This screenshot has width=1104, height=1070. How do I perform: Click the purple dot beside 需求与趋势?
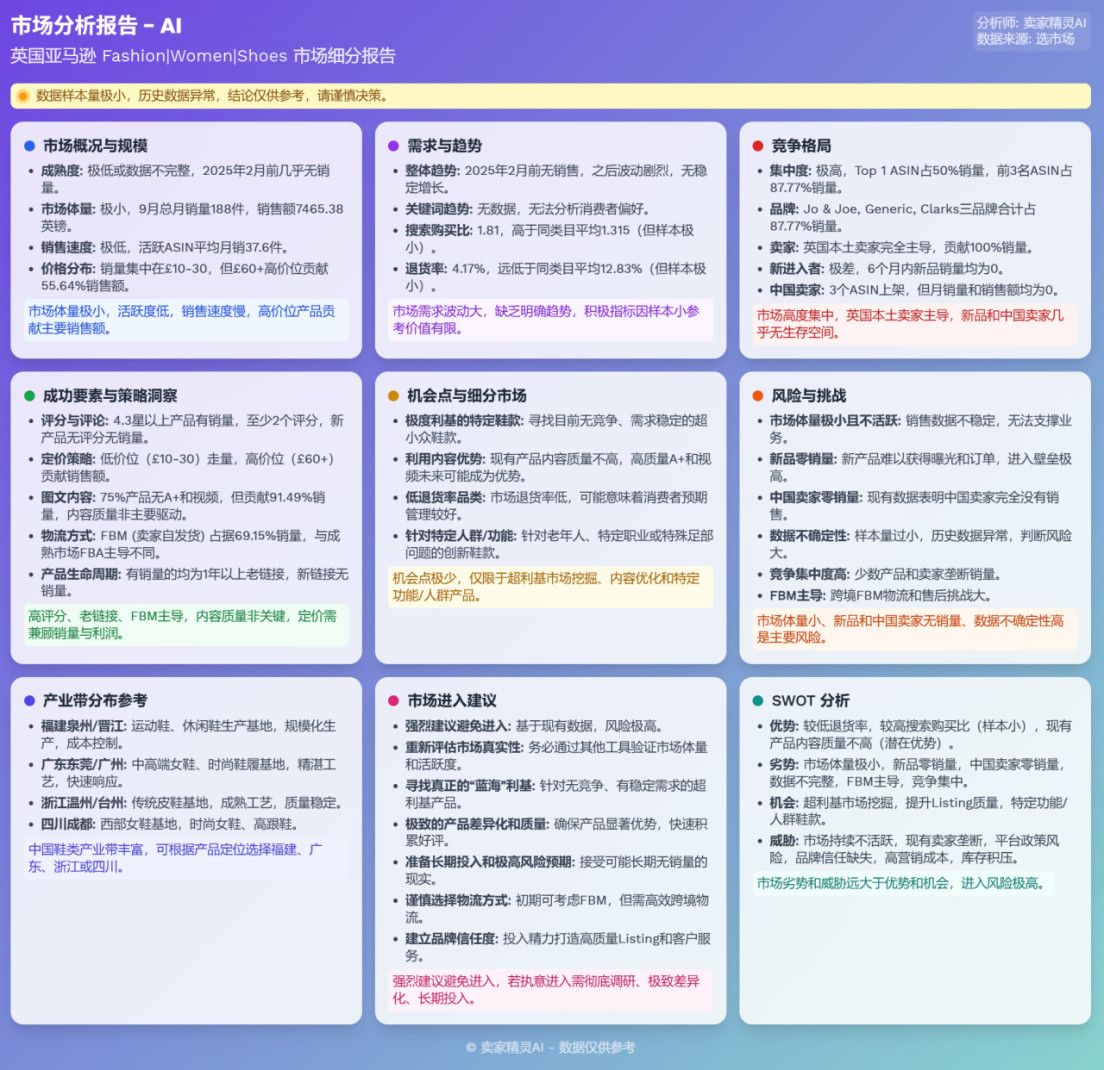tap(394, 146)
